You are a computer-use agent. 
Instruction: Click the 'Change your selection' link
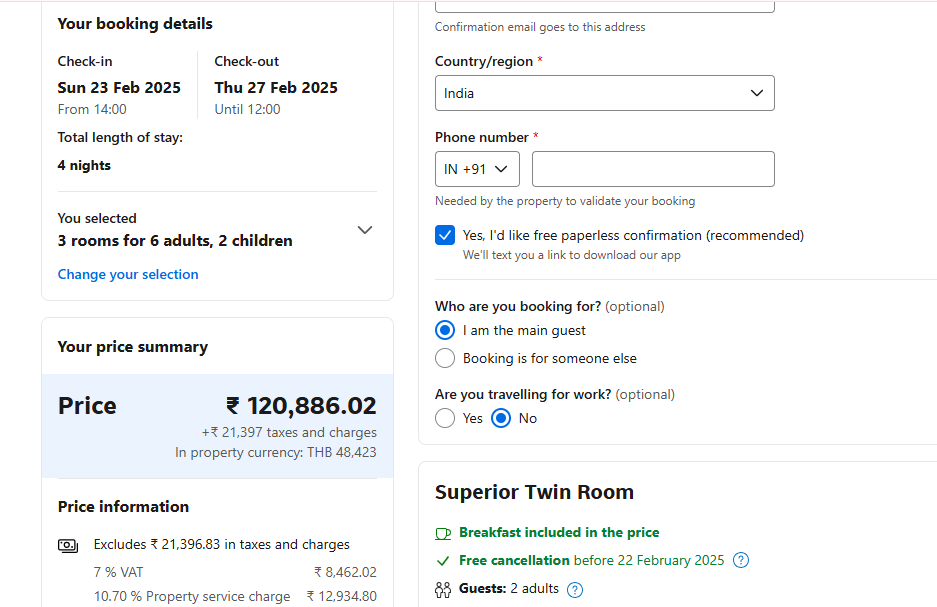pos(128,274)
